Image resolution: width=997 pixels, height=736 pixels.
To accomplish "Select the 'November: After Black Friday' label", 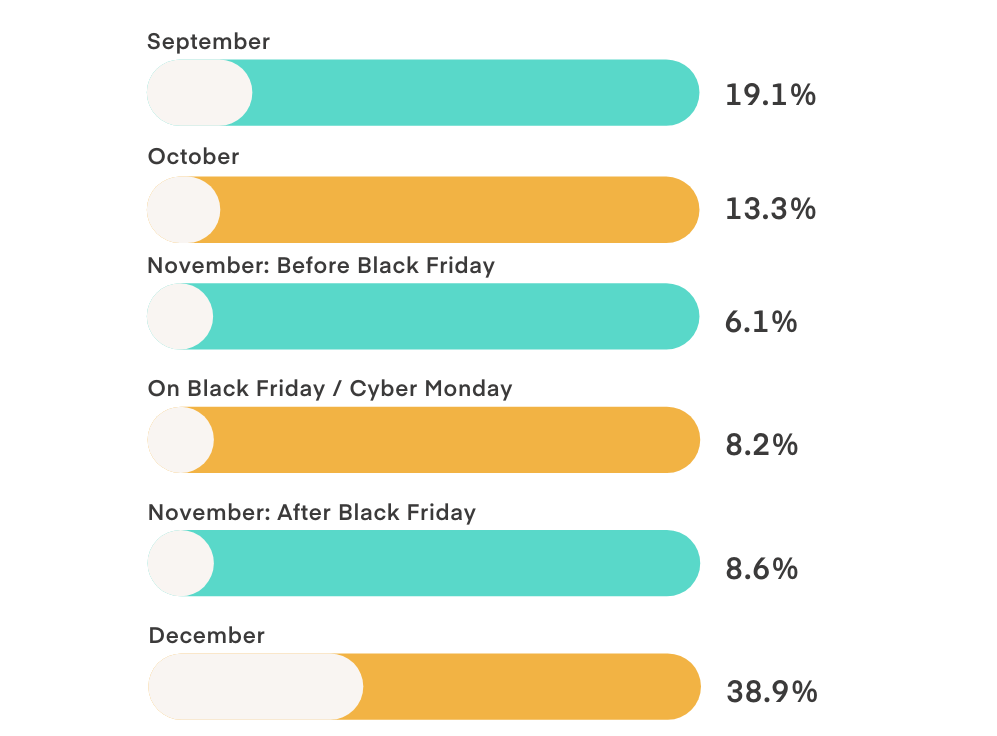I will click(312, 513).
